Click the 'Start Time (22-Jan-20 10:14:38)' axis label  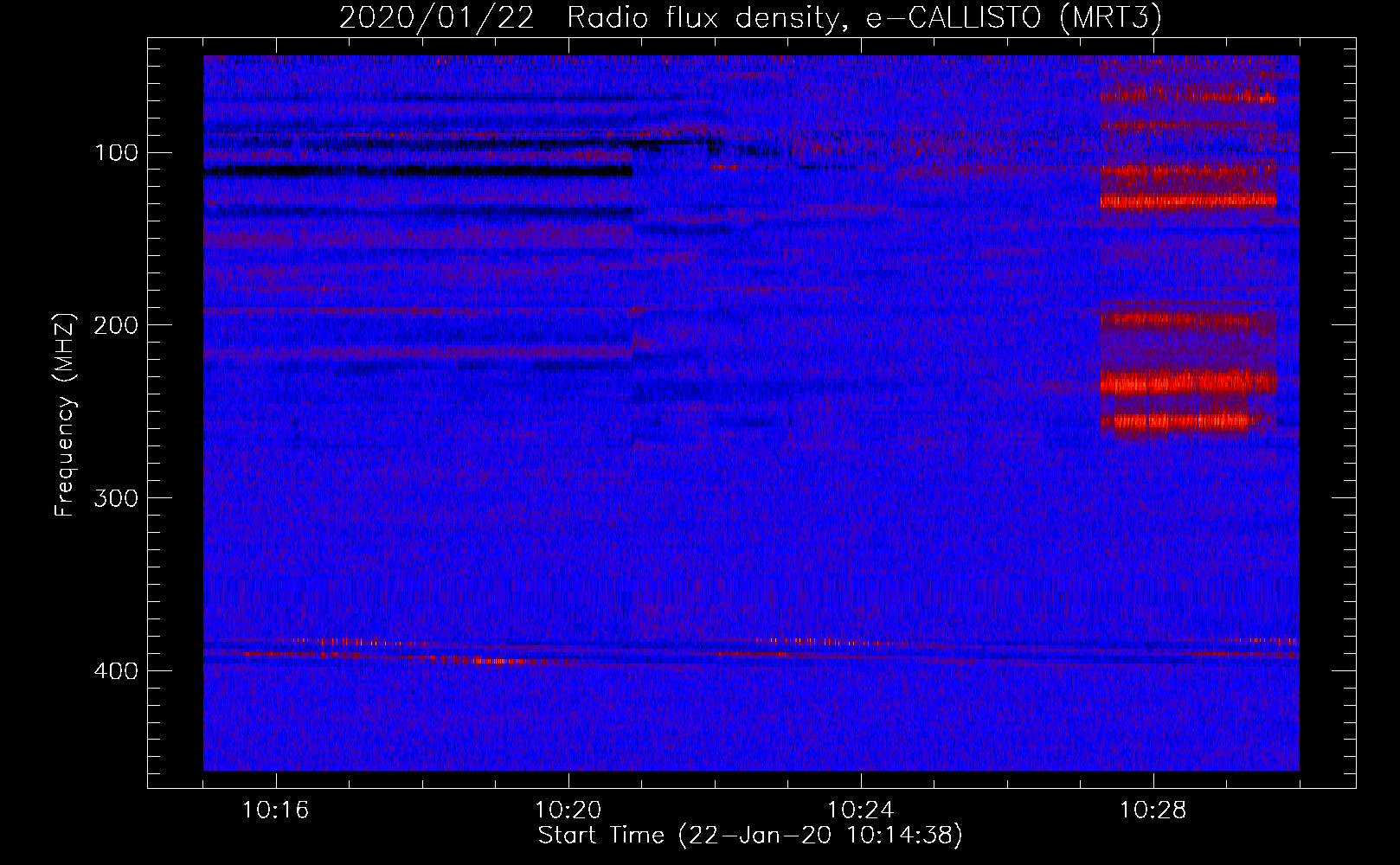pyautogui.click(x=750, y=836)
